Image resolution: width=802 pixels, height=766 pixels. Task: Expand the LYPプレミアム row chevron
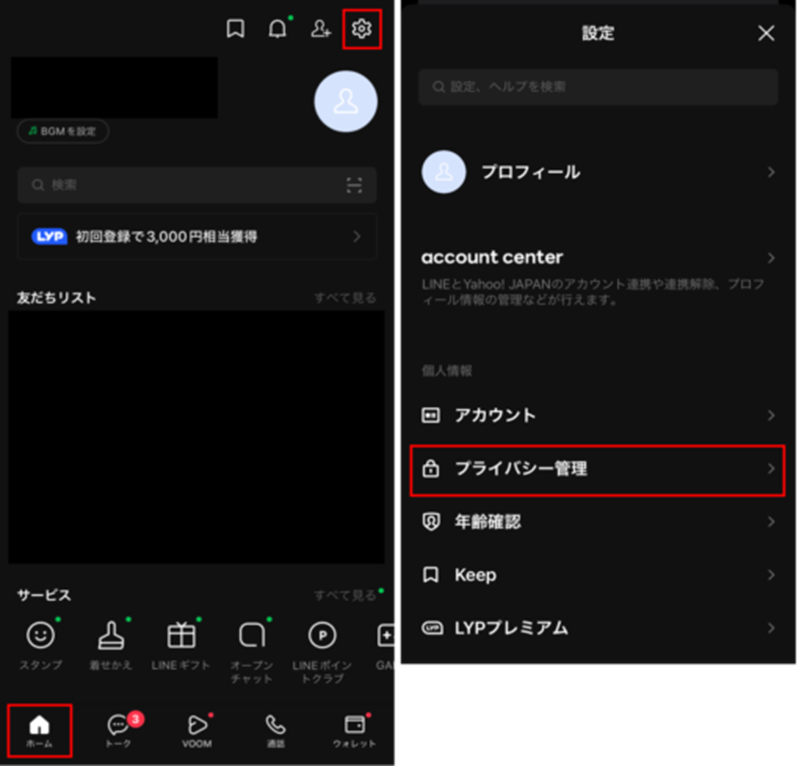(x=771, y=628)
